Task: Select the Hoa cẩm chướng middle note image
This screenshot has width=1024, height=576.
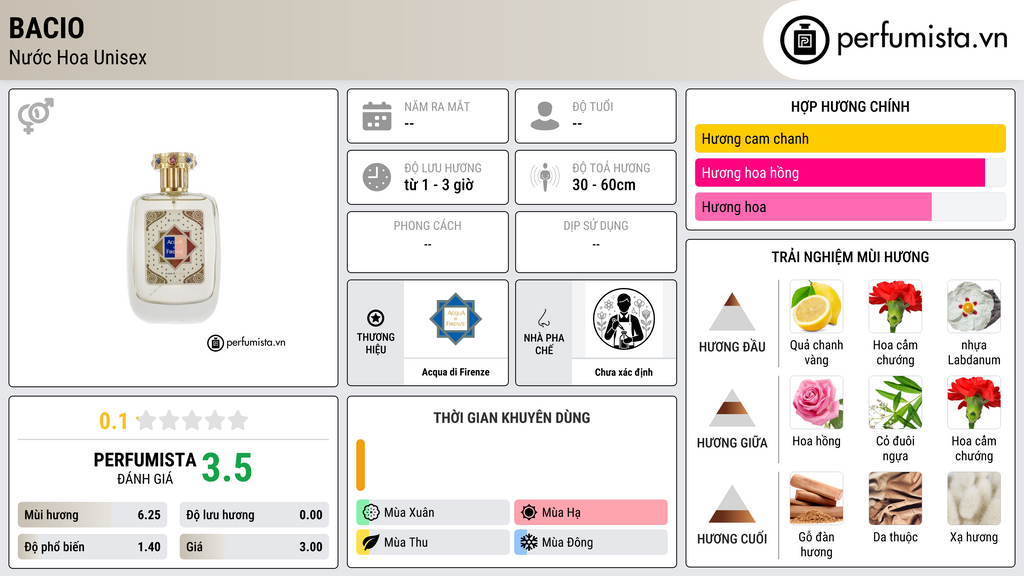Action: pos(974,402)
